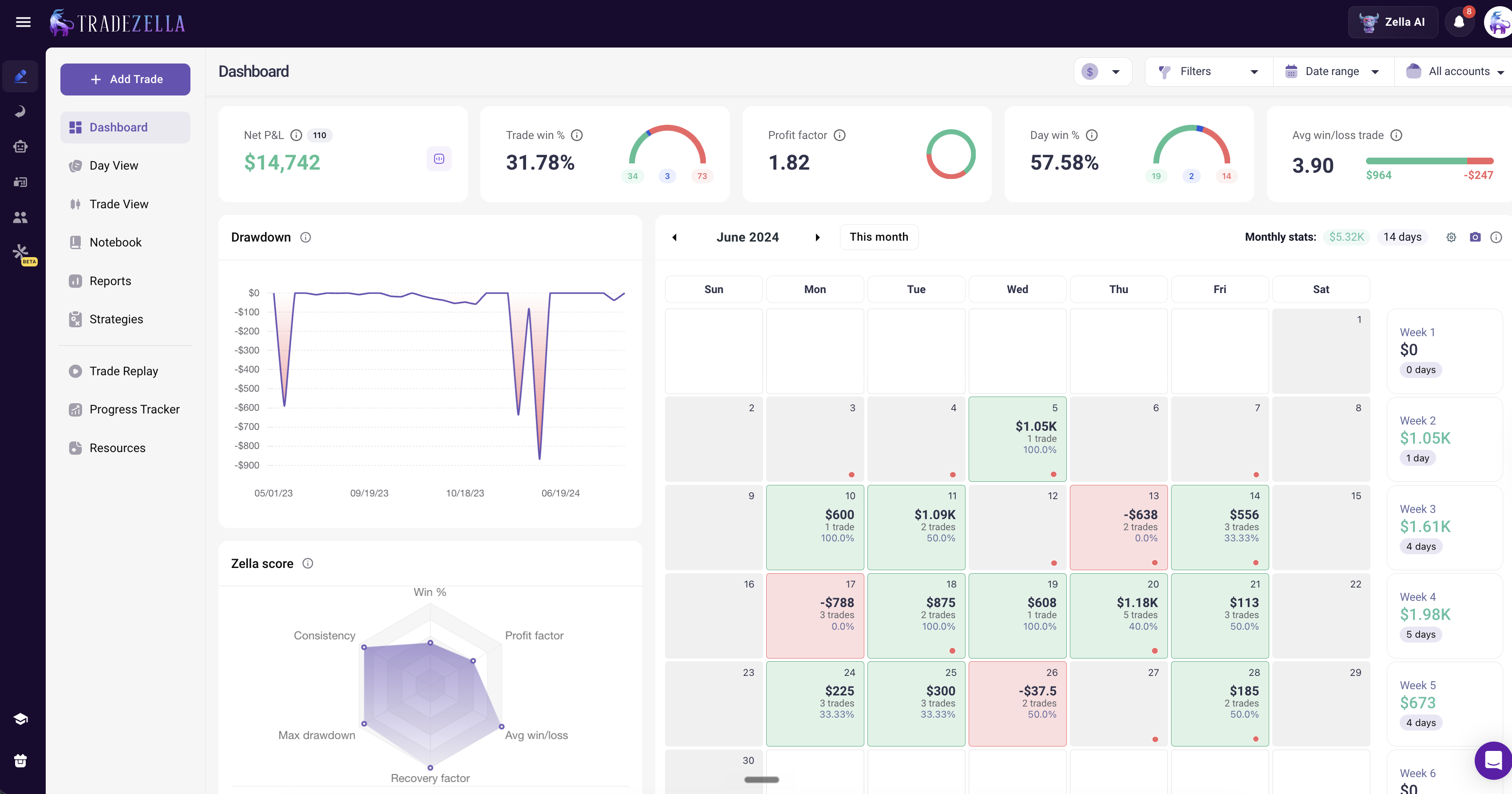Go to the previous month arrow

(x=674, y=237)
